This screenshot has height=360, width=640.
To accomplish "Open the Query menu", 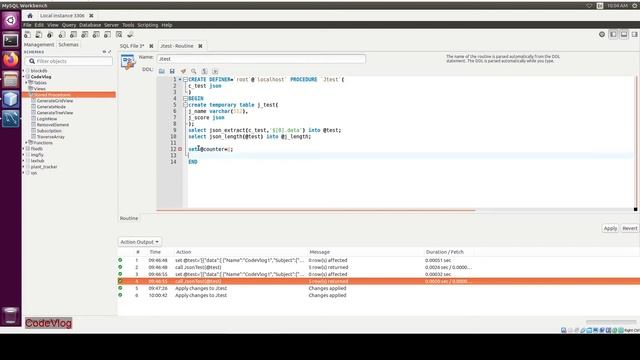I will click(x=69, y=25).
